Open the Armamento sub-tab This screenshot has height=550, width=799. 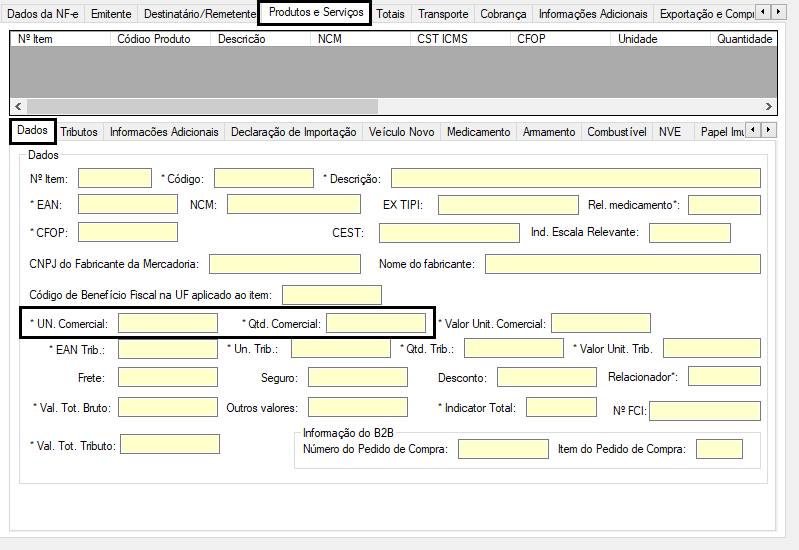coord(549,132)
